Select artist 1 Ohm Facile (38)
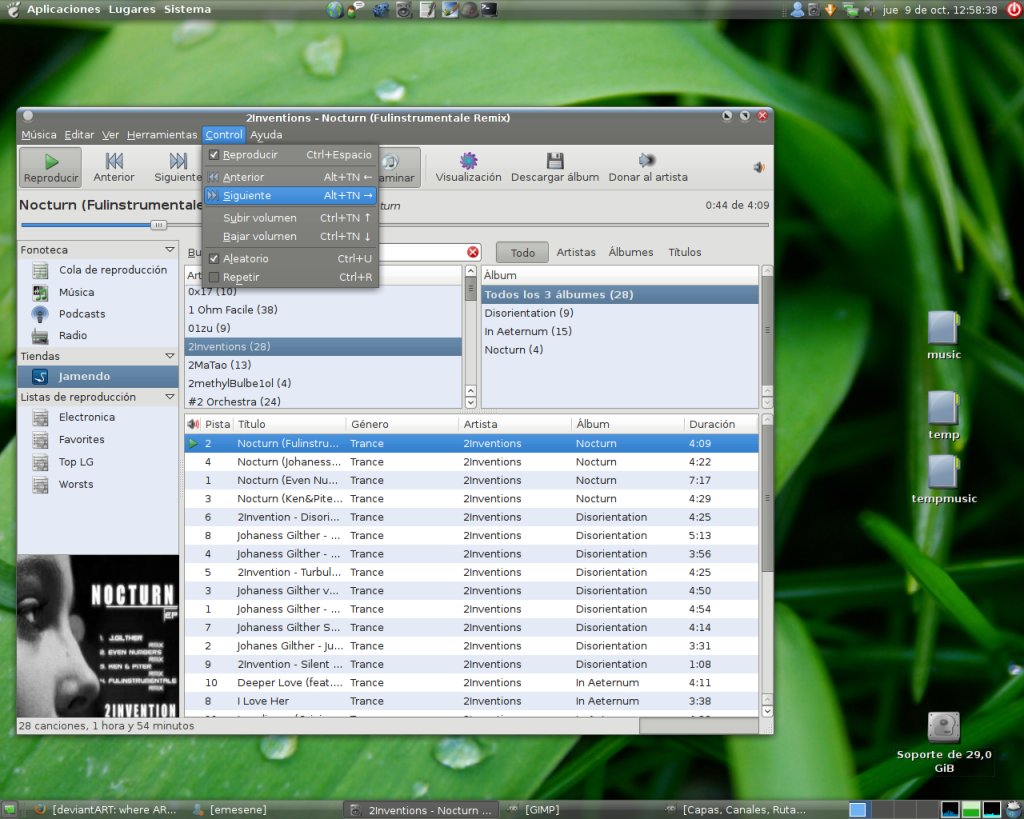Screen dimensions: 1024x819 click(x=324, y=310)
